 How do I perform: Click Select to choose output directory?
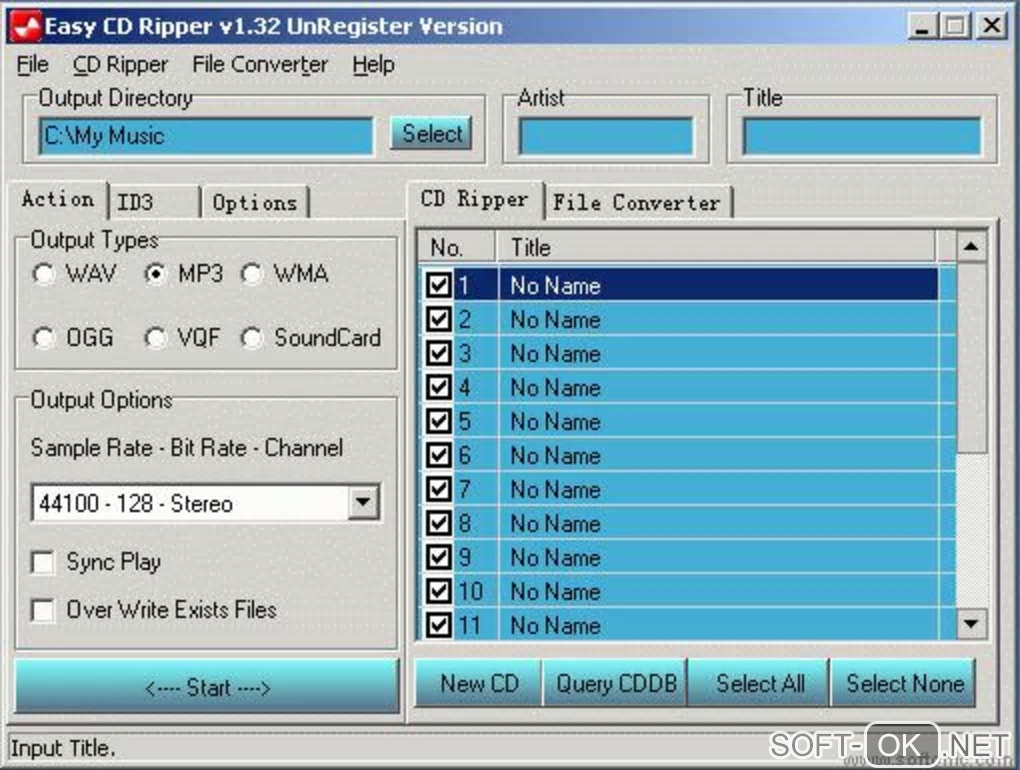[431, 133]
